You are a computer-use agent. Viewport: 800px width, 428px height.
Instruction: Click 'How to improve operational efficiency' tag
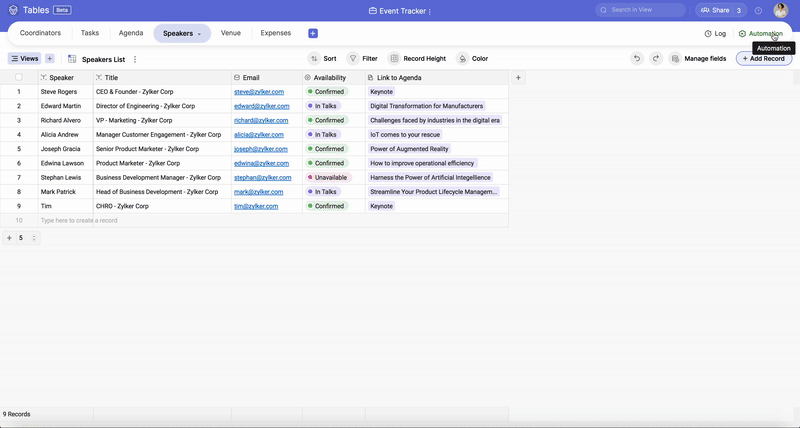click(422, 163)
